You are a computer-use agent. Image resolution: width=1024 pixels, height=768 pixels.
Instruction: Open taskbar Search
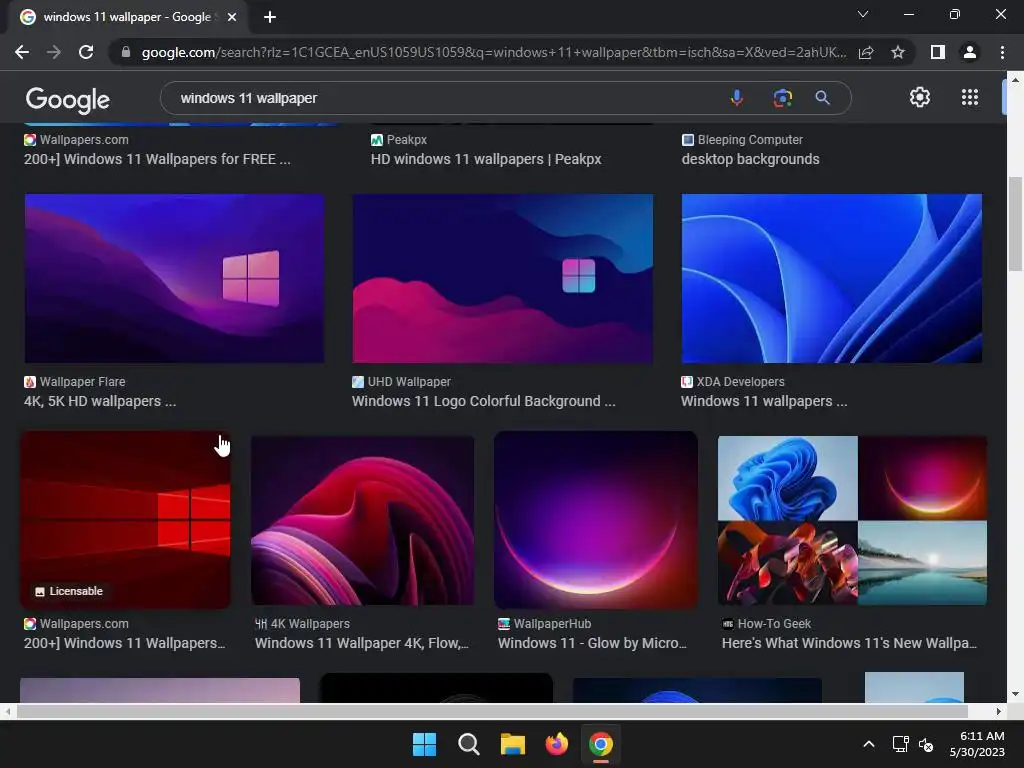tap(468, 744)
